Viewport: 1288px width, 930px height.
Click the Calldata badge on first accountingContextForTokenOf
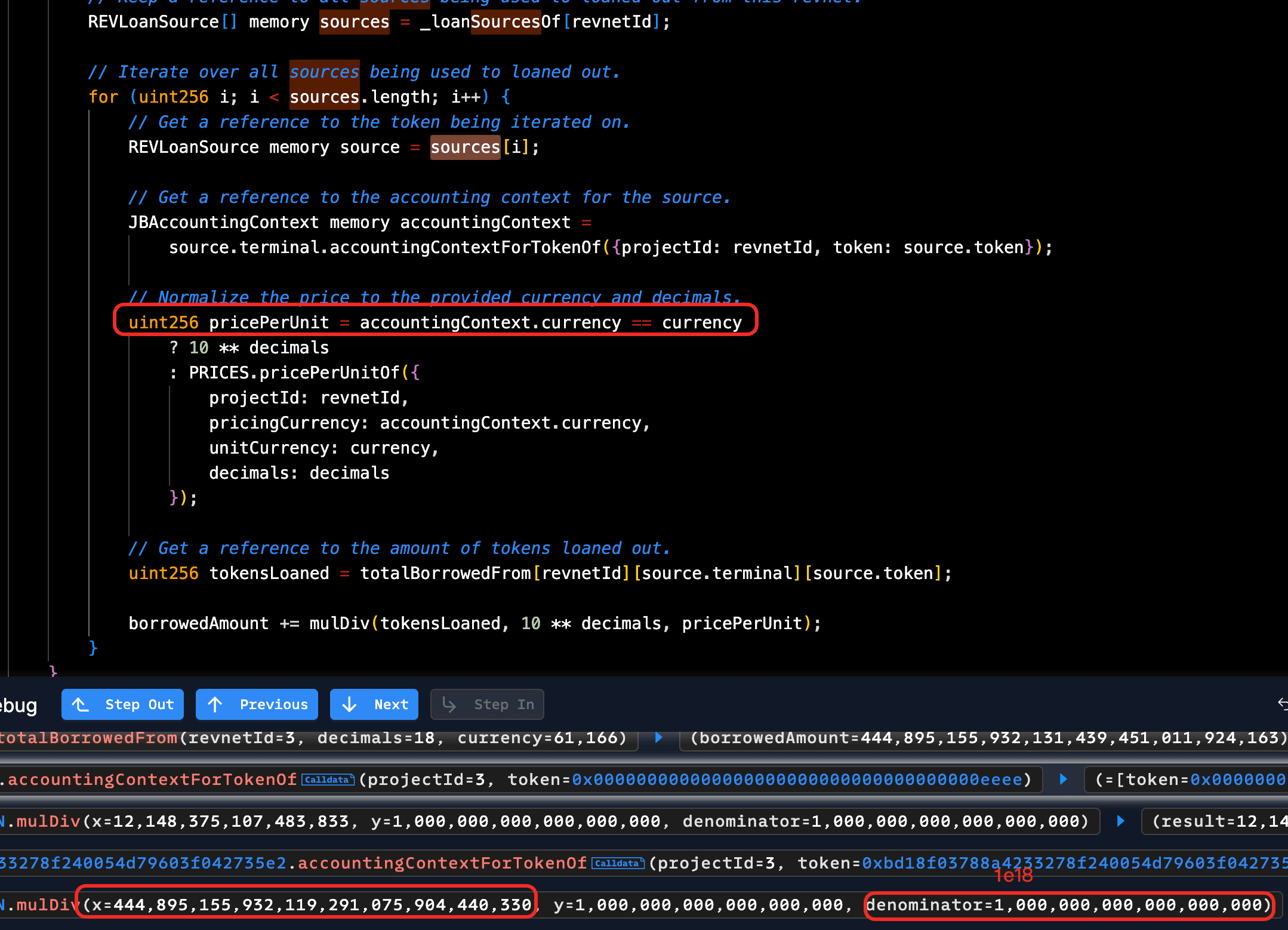pos(328,780)
